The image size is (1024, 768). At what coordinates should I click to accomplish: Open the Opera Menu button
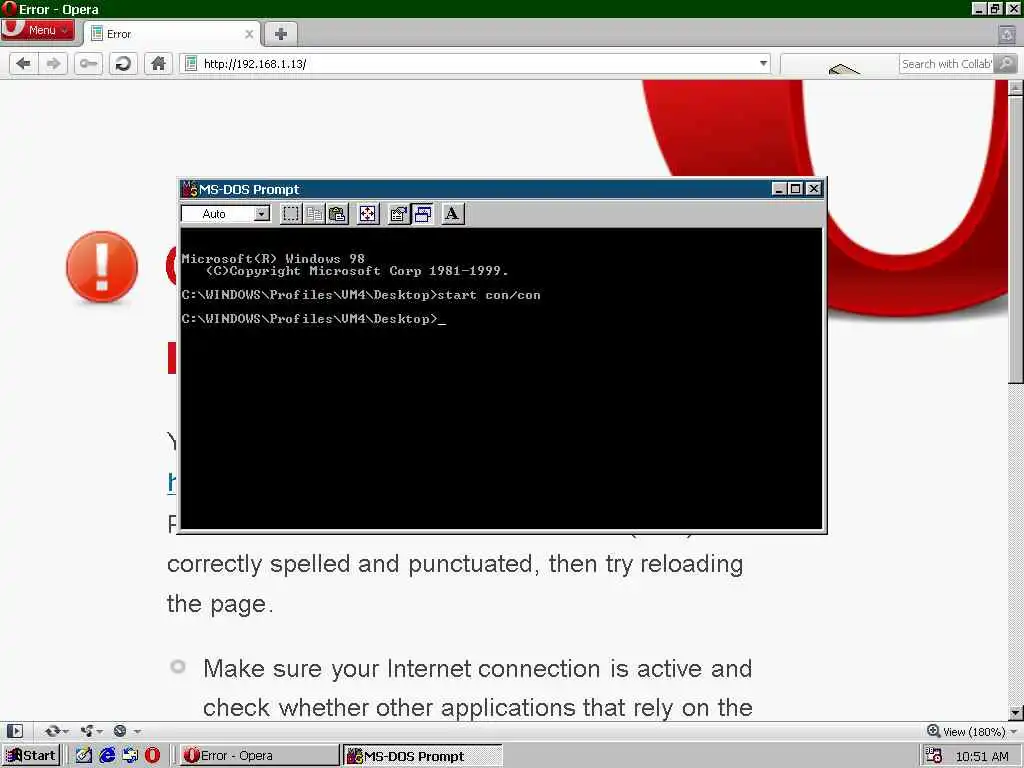point(37,29)
